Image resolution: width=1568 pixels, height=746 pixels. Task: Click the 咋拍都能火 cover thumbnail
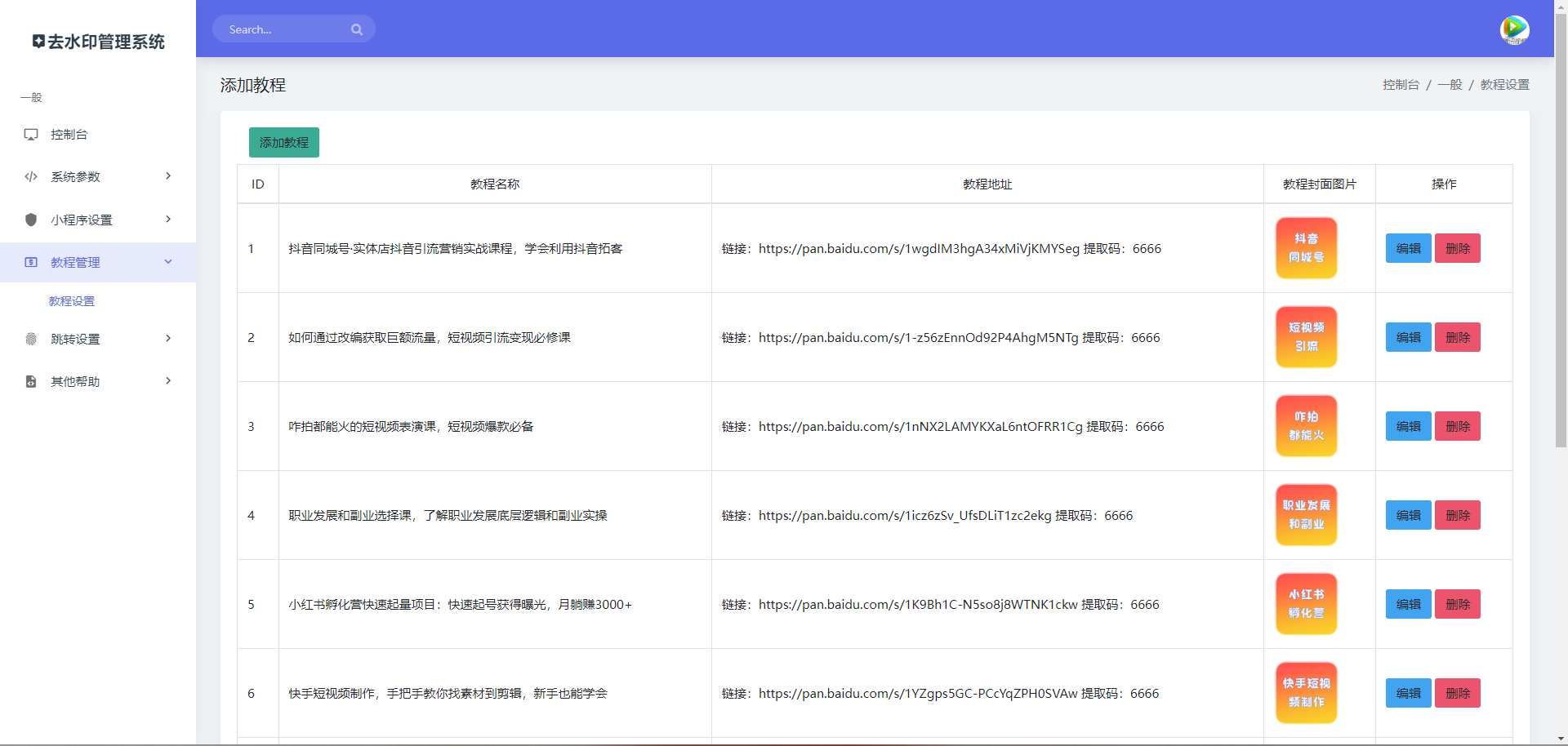1306,426
